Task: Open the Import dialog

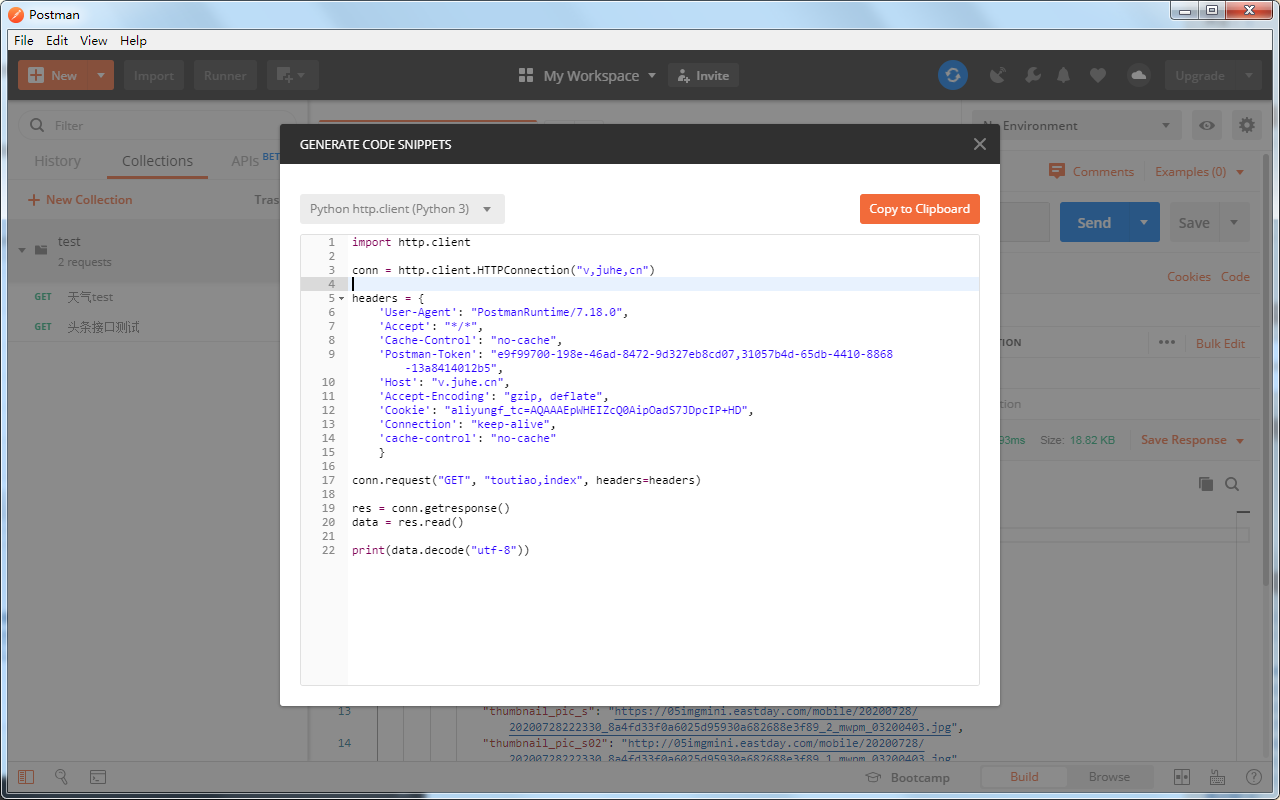Action: coord(154,75)
